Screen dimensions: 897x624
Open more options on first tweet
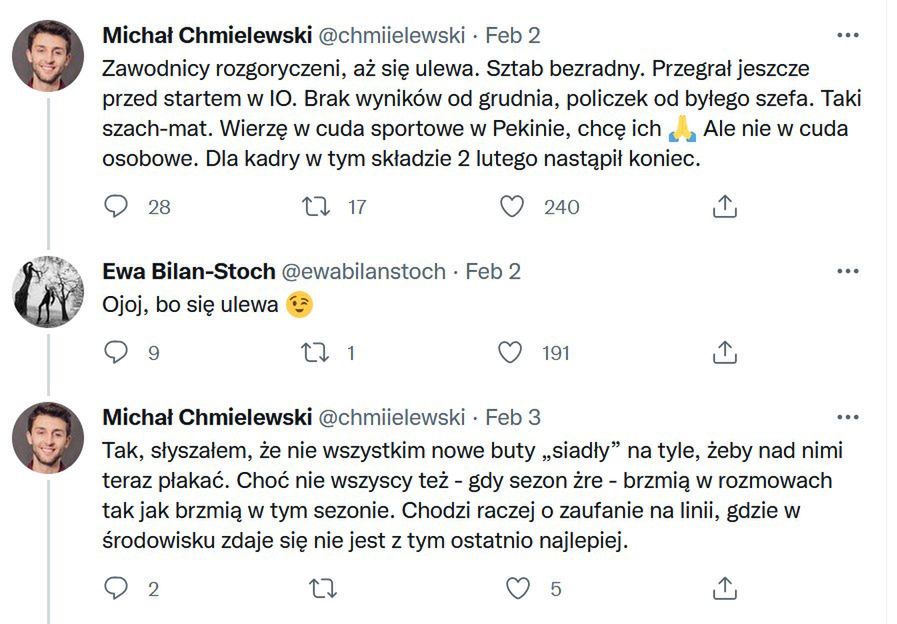pyautogui.click(x=847, y=36)
